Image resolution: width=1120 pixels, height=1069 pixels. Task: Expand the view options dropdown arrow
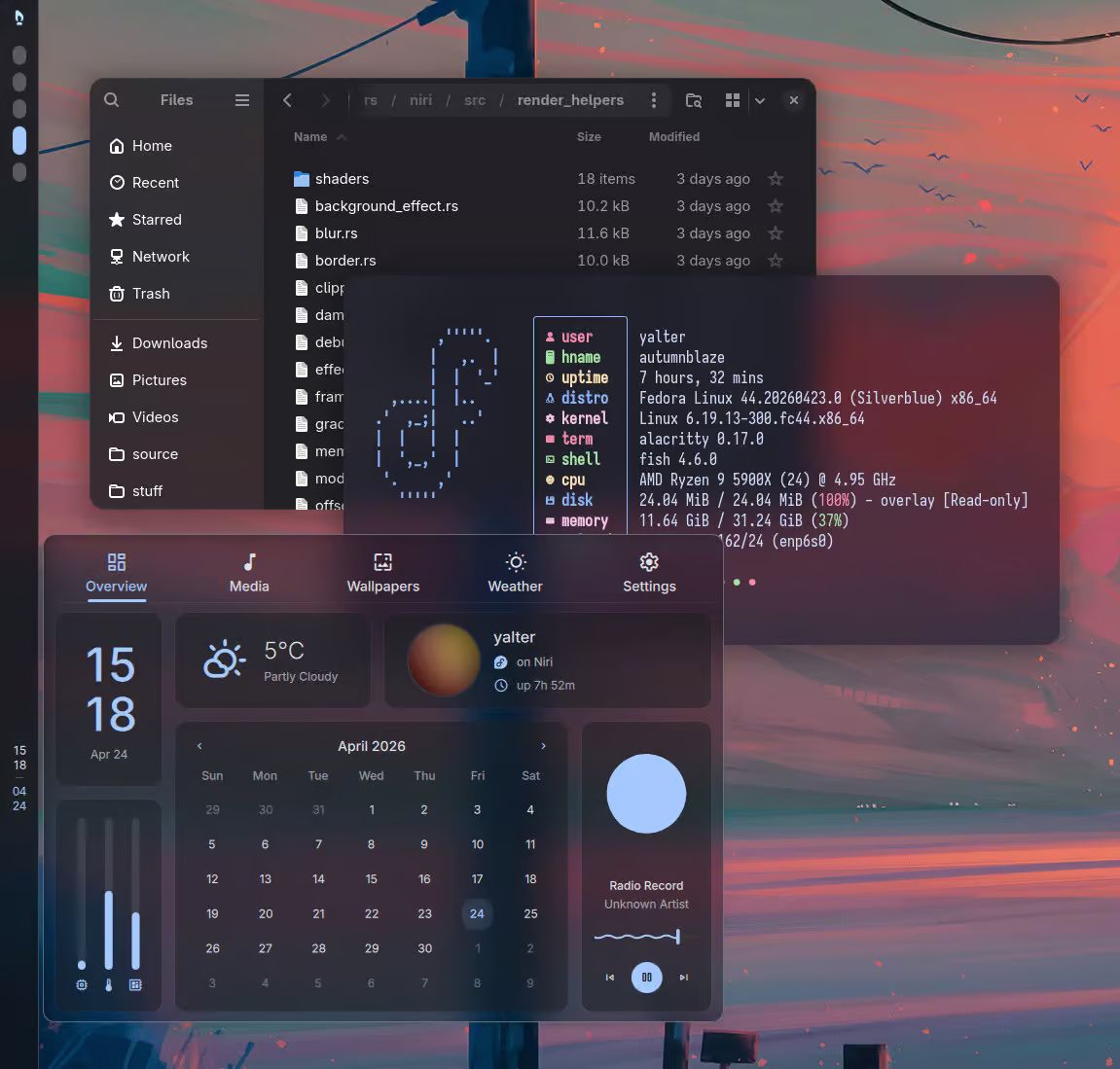(760, 100)
